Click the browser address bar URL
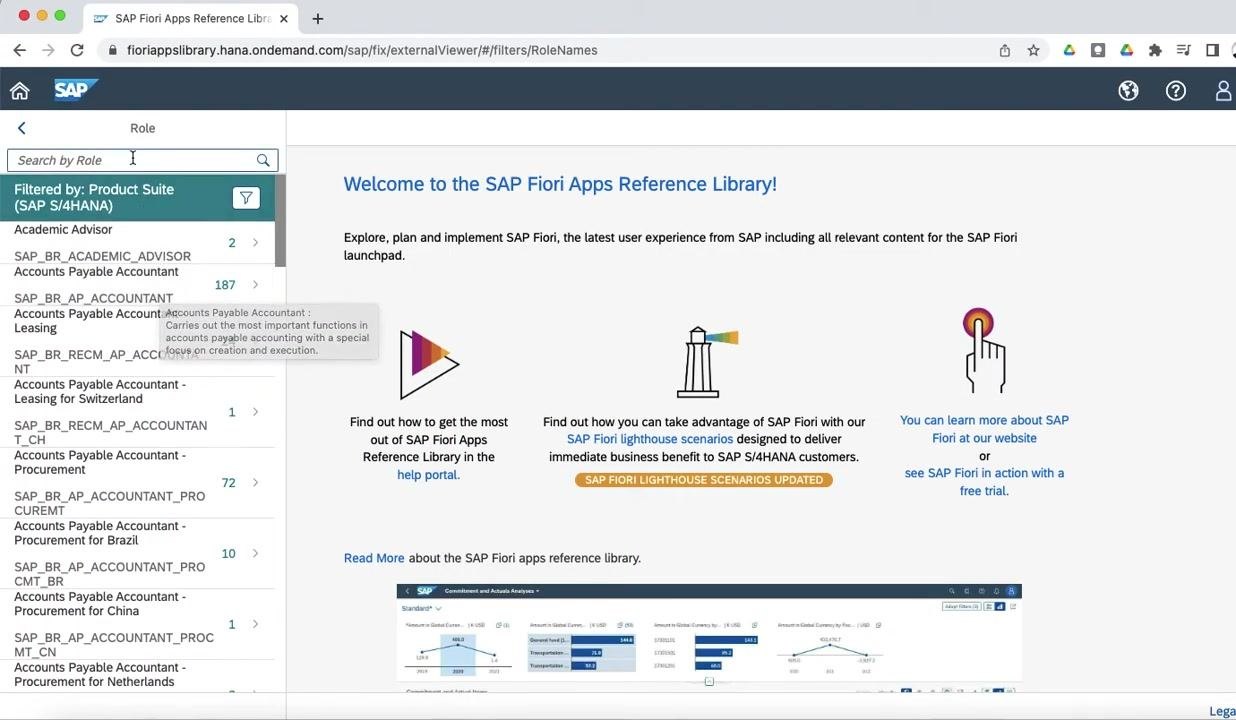1236x720 pixels. point(362,50)
